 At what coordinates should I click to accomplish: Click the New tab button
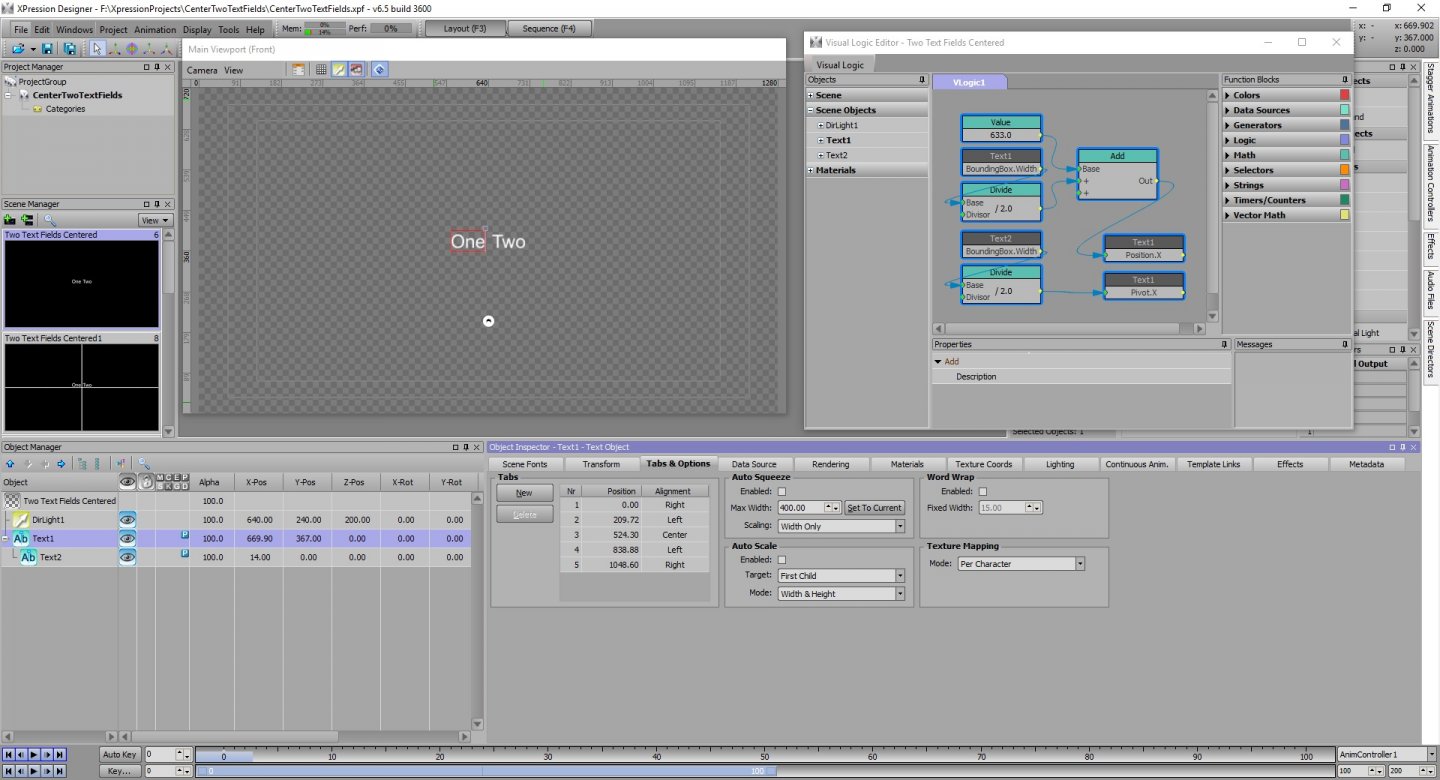coord(524,493)
